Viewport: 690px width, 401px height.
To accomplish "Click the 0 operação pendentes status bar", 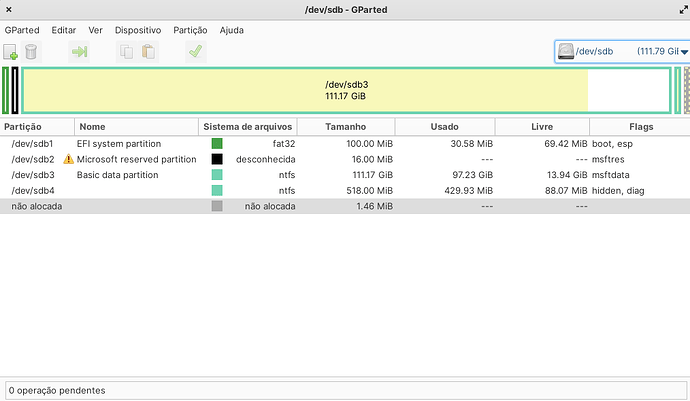I will click(346, 390).
